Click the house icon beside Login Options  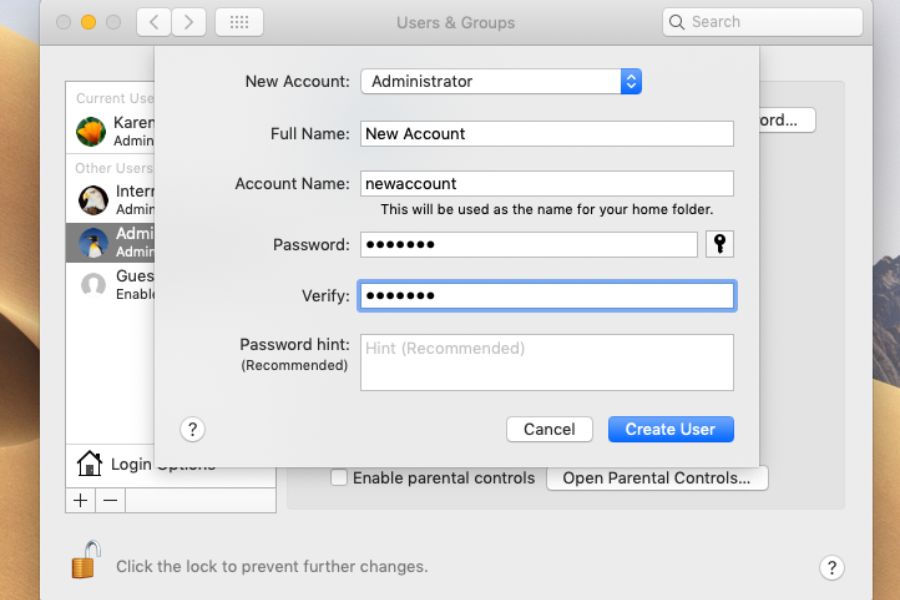[90, 464]
